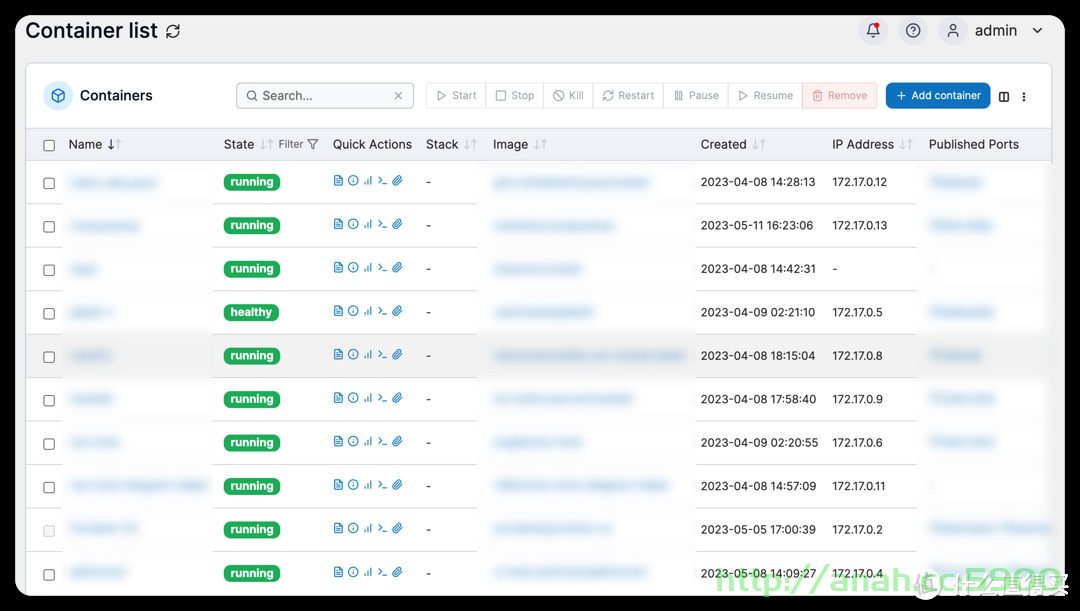Click the Containers cube icon
The image size is (1080, 611).
pos(58,96)
